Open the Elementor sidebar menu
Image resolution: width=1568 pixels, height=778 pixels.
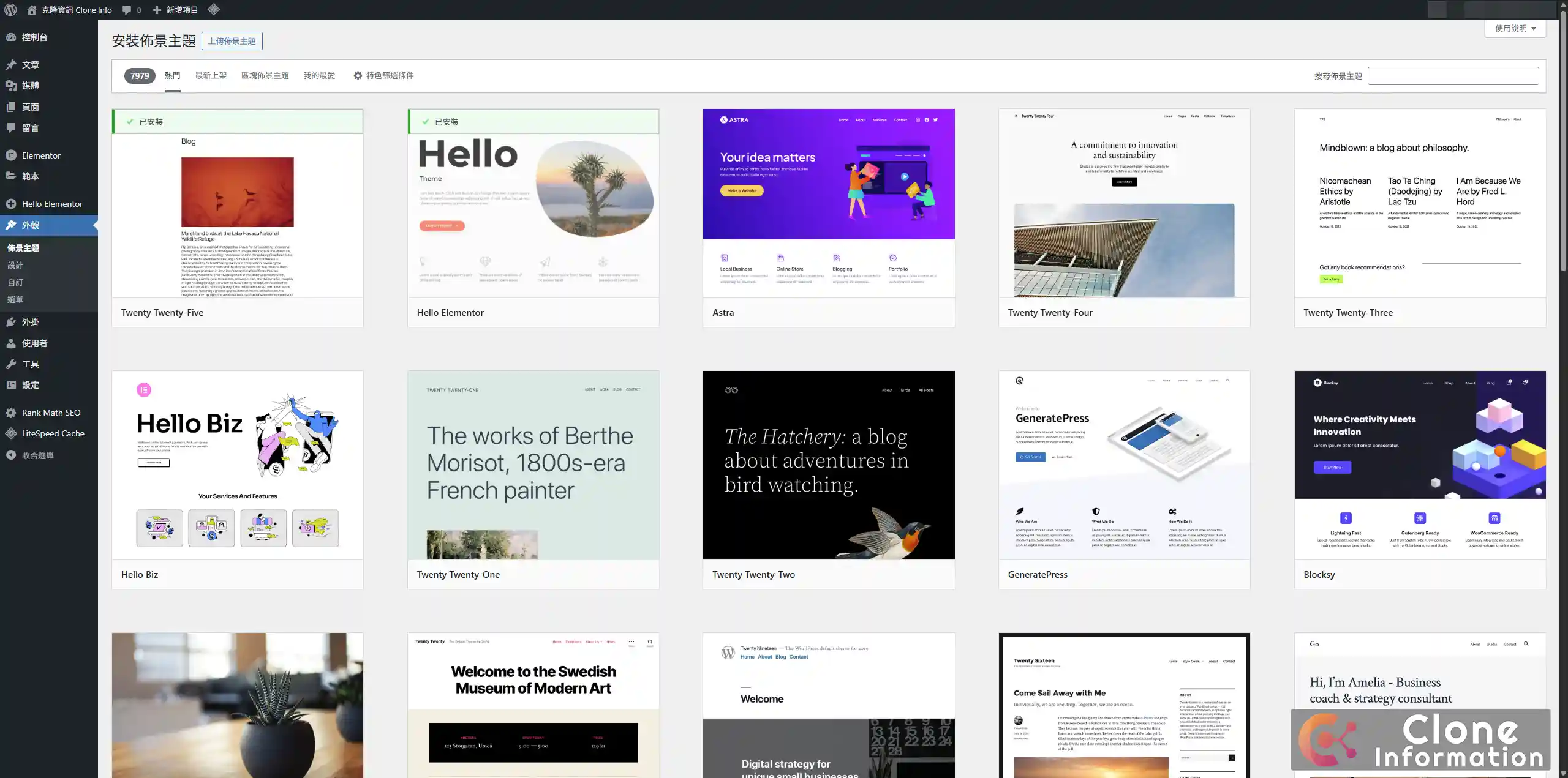click(41, 155)
